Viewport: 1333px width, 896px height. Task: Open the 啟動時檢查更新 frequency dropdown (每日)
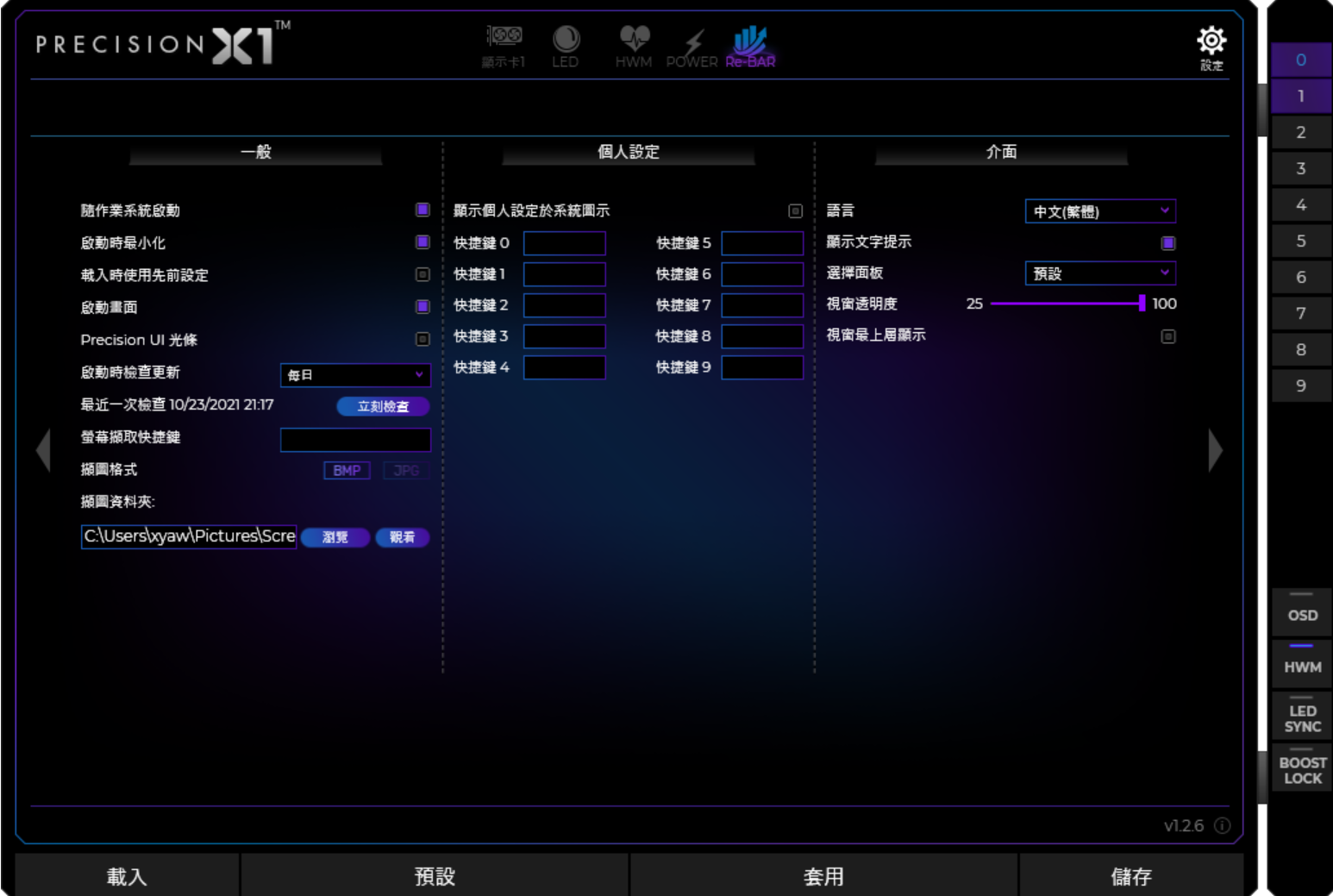pyautogui.click(x=355, y=375)
